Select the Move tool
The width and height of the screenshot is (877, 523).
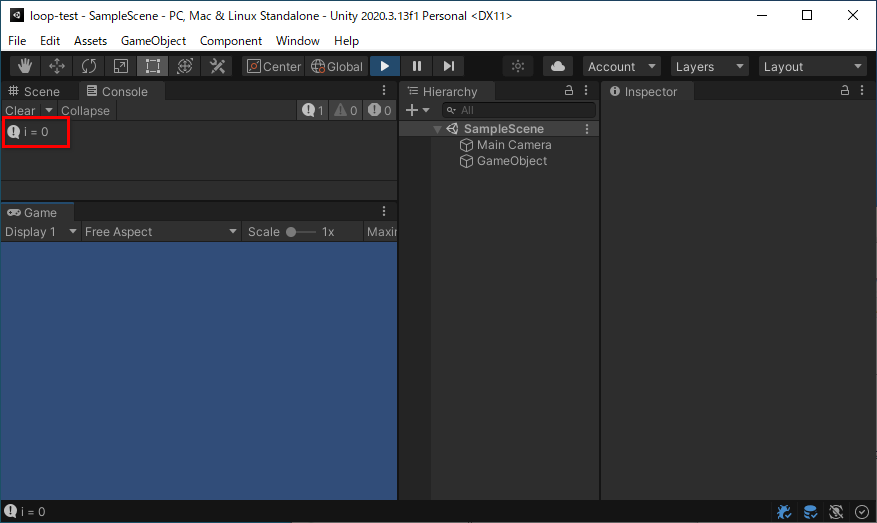pyautogui.click(x=56, y=66)
